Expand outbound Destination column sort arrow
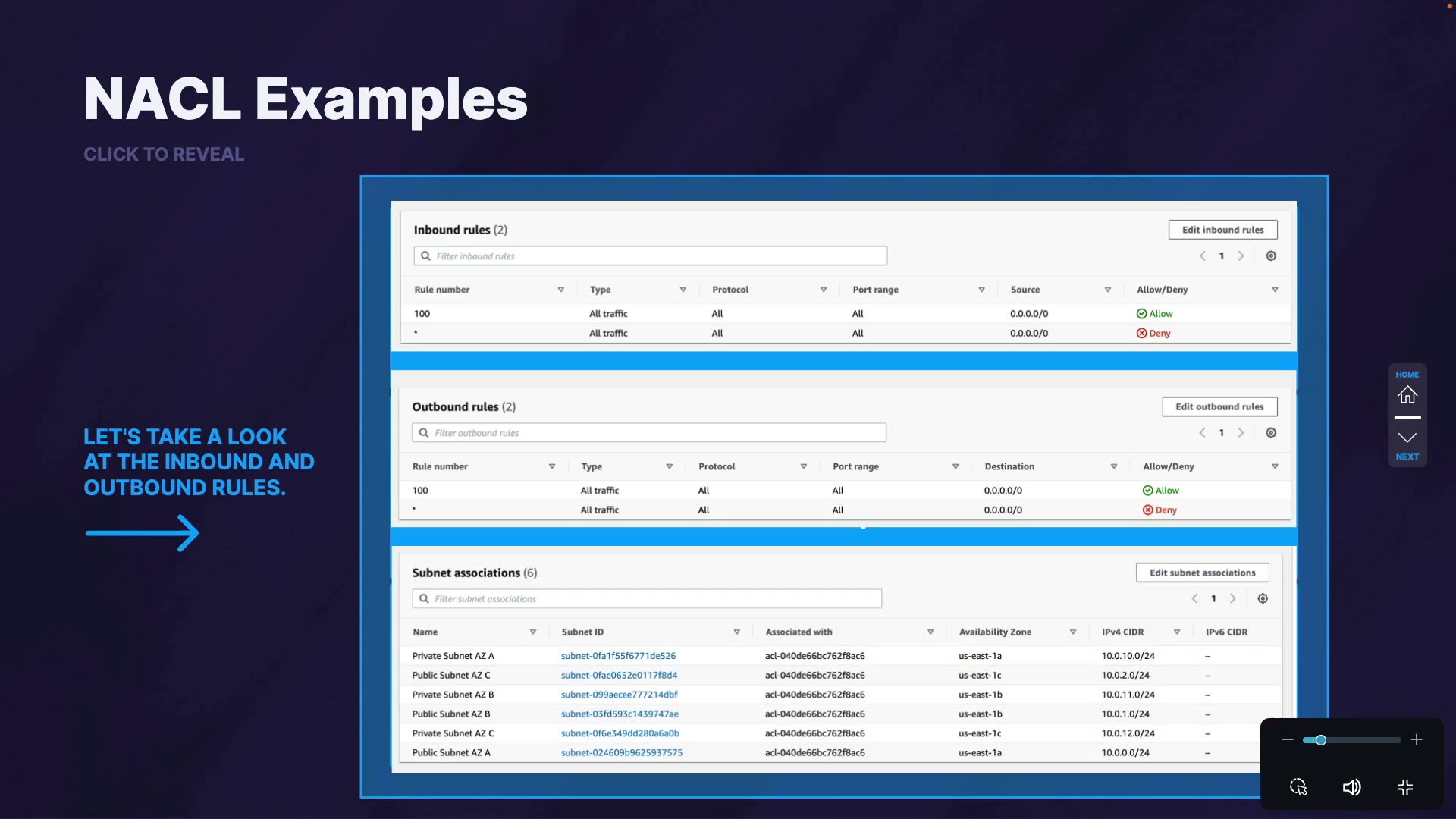Viewport: 1456px width, 819px height. pos(1114,466)
